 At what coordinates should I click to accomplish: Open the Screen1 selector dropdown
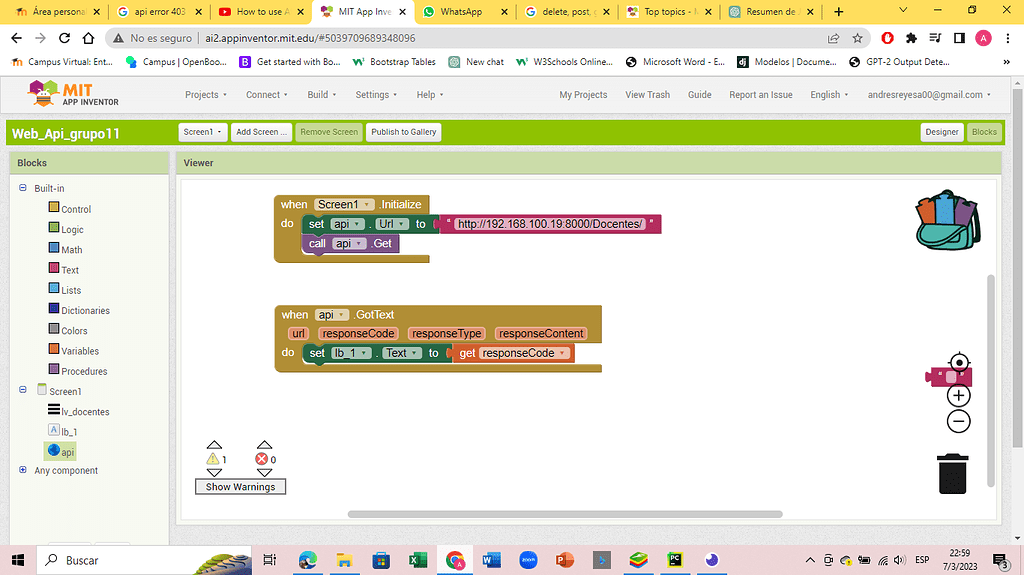pos(203,132)
